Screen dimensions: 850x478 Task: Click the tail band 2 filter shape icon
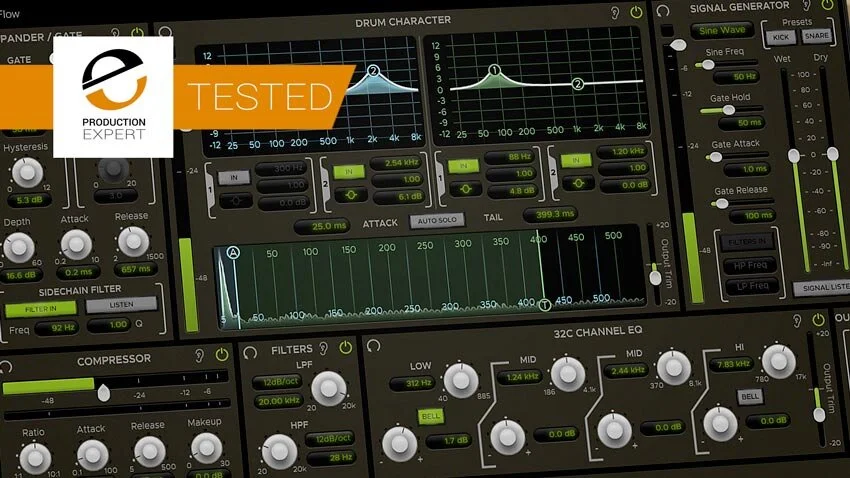tap(578, 183)
